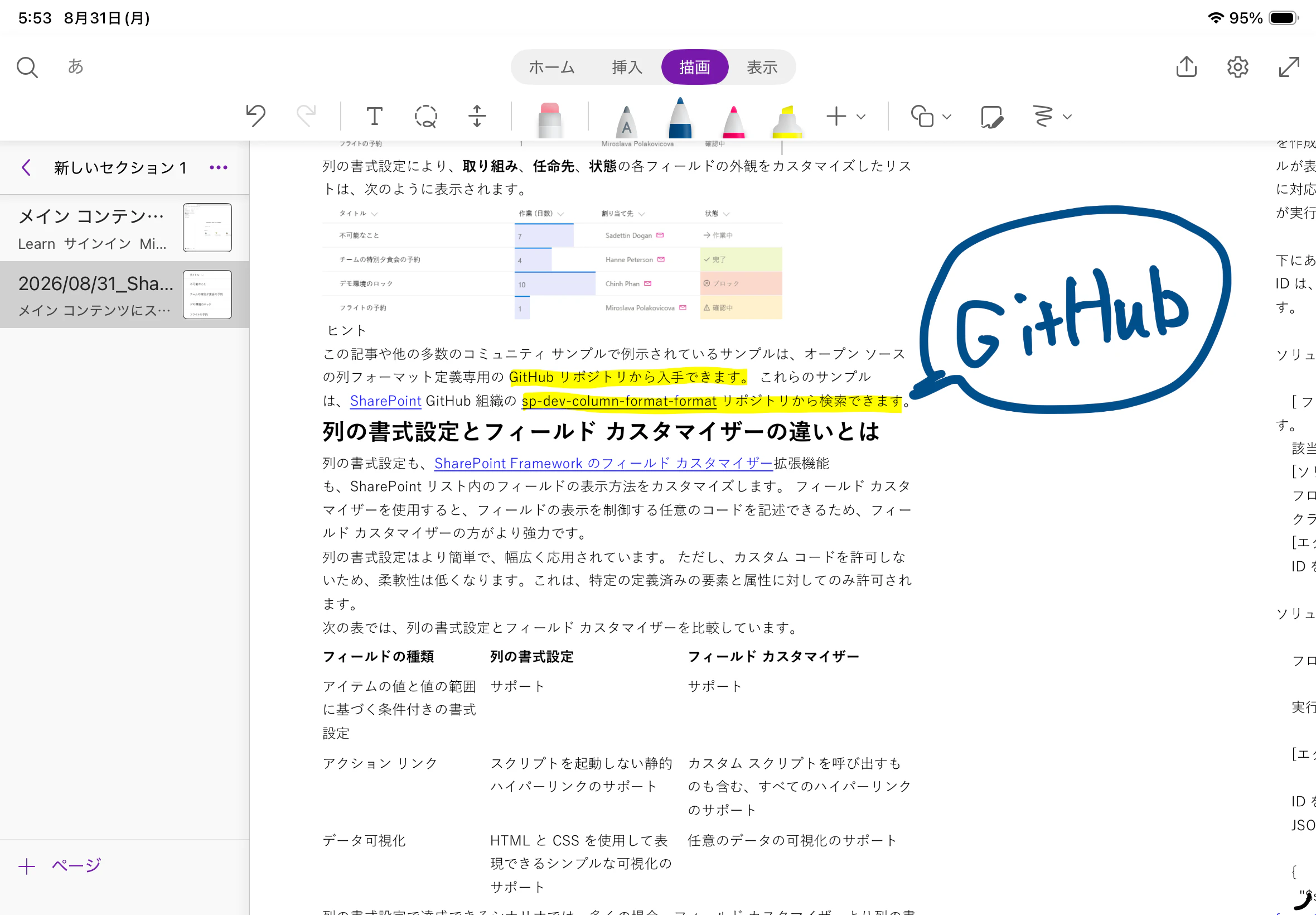Image resolution: width=1316 pixels, height=915 pixels.
Task: Tap the mail icon beside Chinh Phan
Action: [x=648, y=283]
